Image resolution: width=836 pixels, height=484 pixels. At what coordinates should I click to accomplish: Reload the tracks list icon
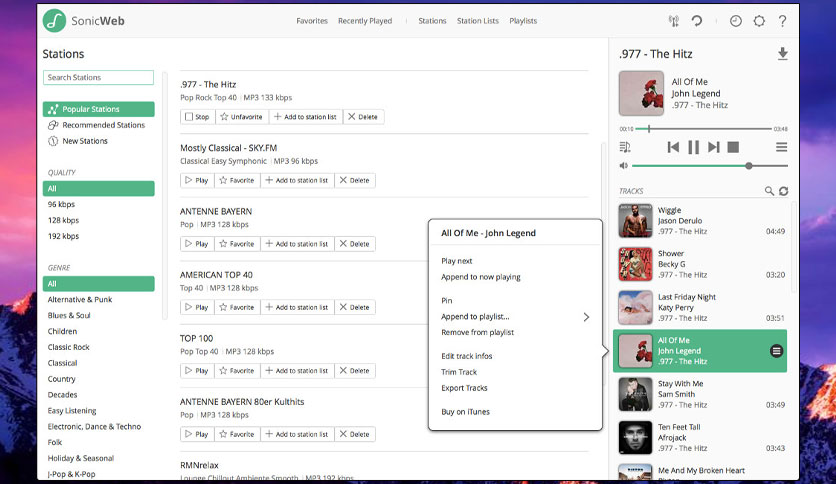coord(783,191)
